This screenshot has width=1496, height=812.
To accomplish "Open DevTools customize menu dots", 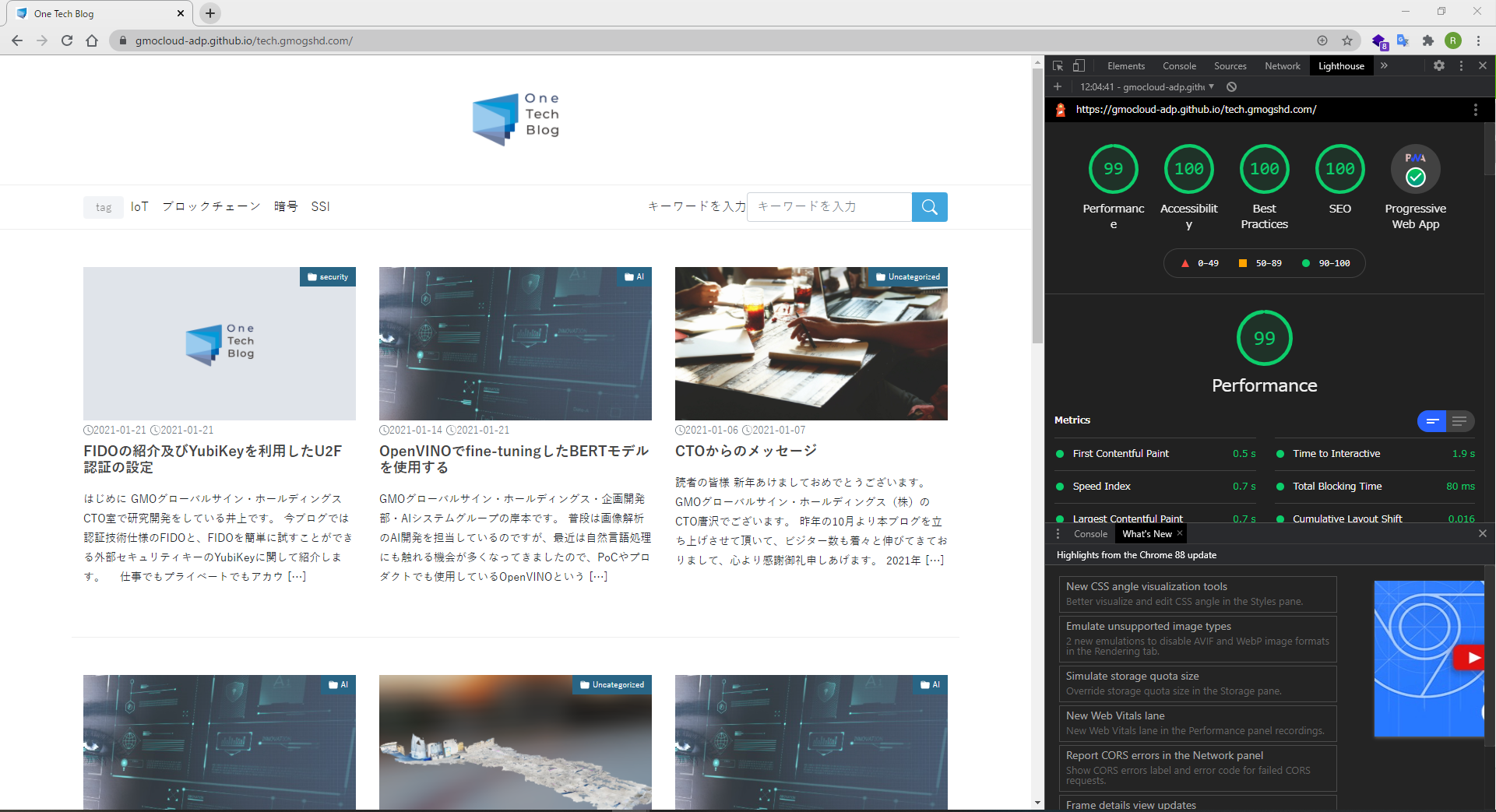I will (x=1461, y=66).
